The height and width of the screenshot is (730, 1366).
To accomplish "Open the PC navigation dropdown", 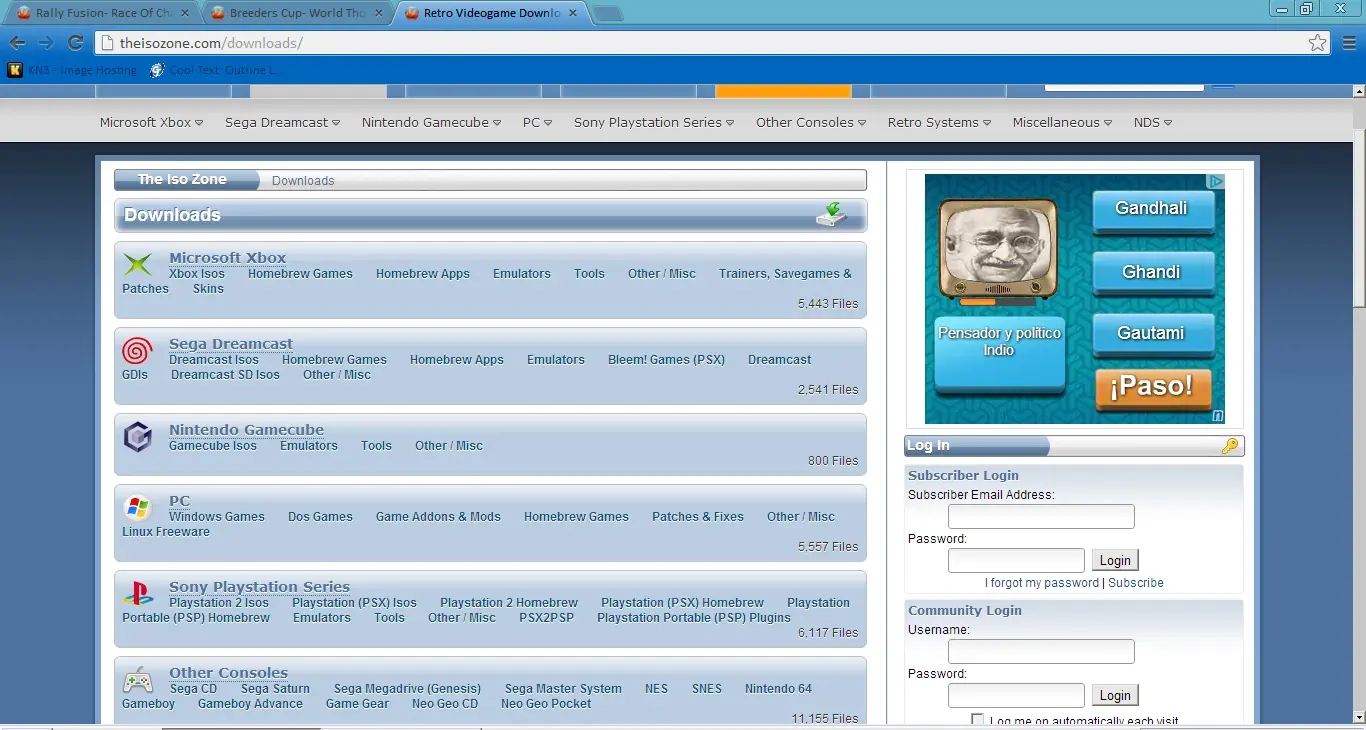I will [537, 122].
